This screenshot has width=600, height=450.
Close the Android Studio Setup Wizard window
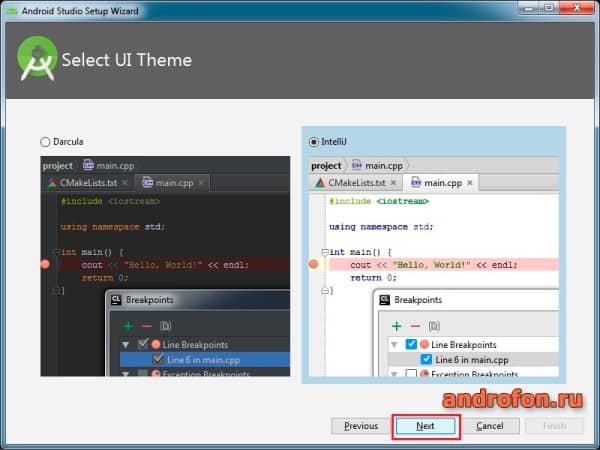click(577, 8)
